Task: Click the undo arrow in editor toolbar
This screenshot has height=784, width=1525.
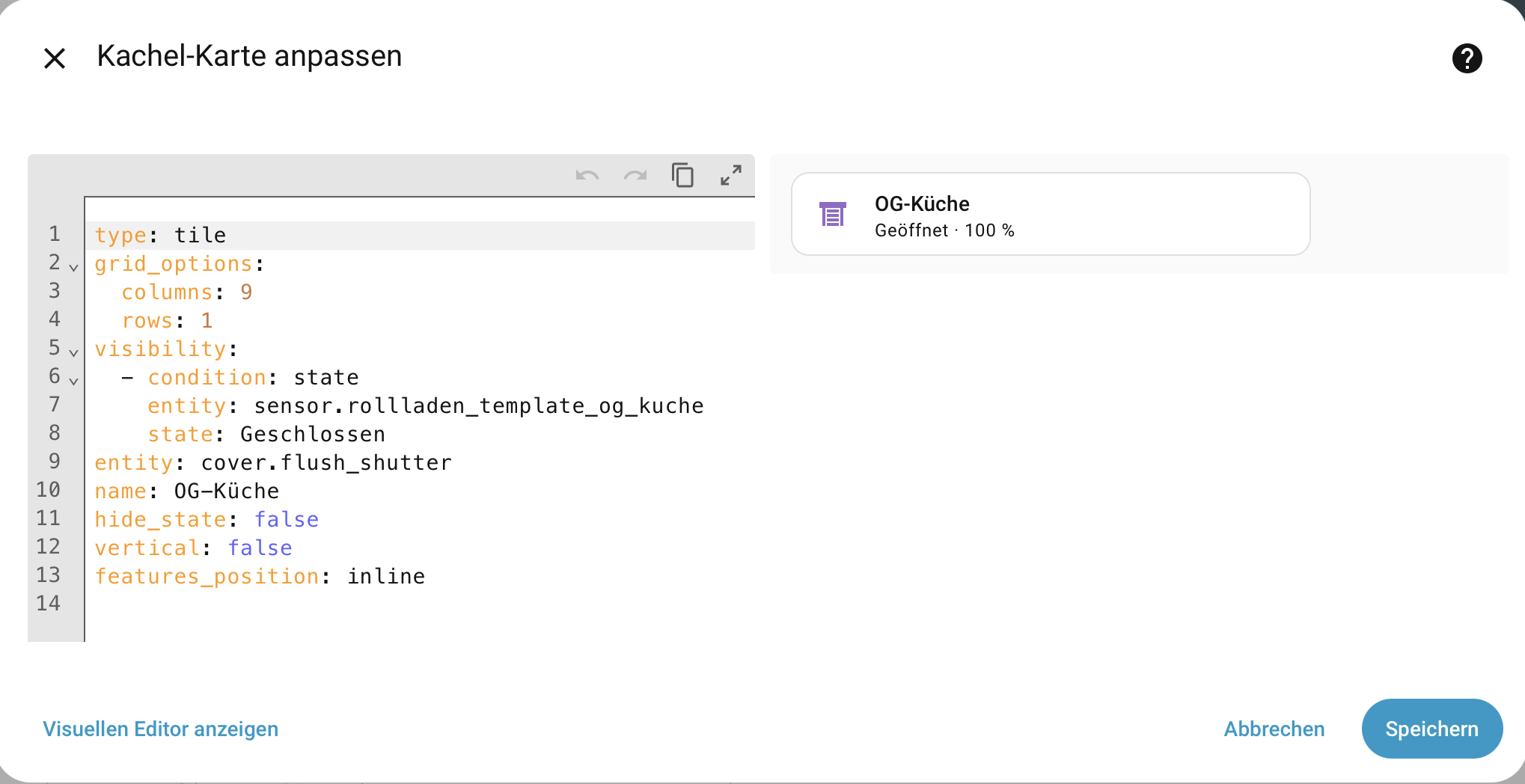Action: (x=587, y=176)
